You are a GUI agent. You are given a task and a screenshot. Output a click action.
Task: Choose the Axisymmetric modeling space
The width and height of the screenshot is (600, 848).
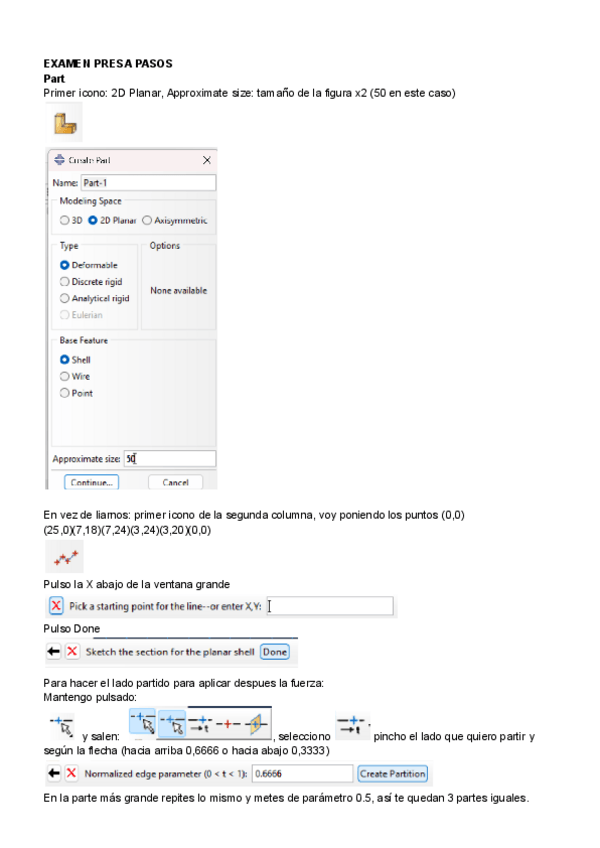click(x=147, y=220)
